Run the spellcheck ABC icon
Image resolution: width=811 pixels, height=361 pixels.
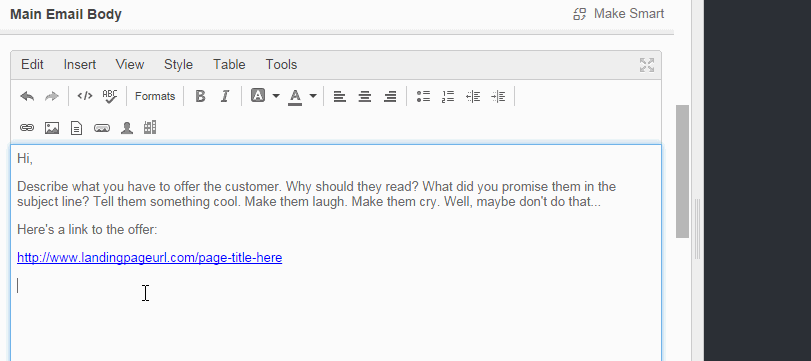click(x=110, y=96)
